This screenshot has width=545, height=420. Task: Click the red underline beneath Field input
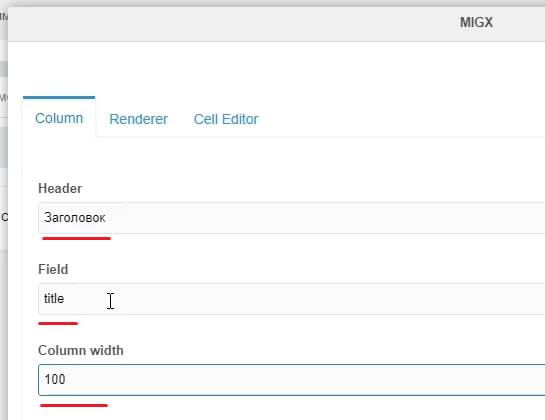58,324
